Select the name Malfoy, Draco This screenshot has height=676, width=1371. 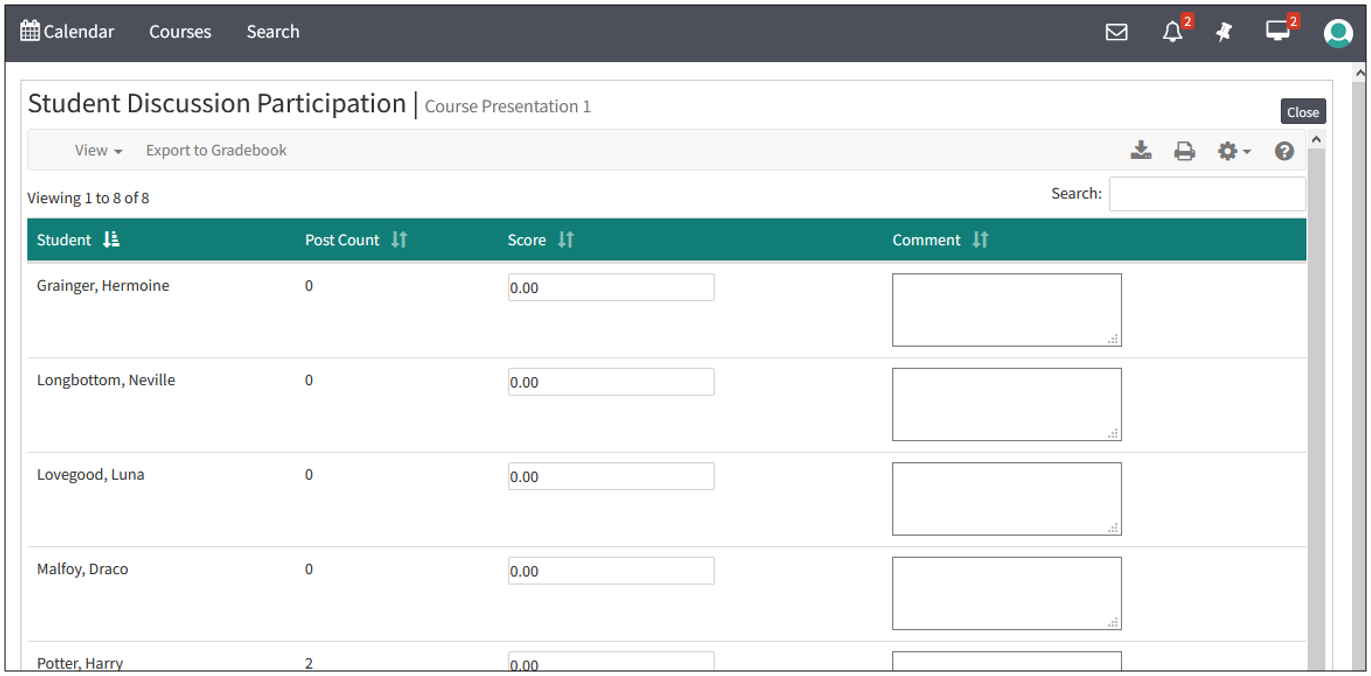82,569
